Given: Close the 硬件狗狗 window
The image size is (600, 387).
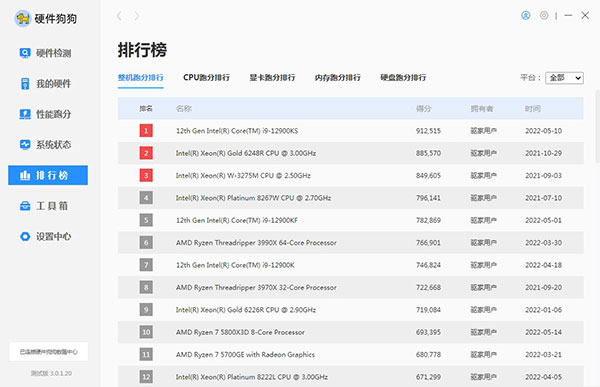Looking at the screenshot, I should click(585, 15).
